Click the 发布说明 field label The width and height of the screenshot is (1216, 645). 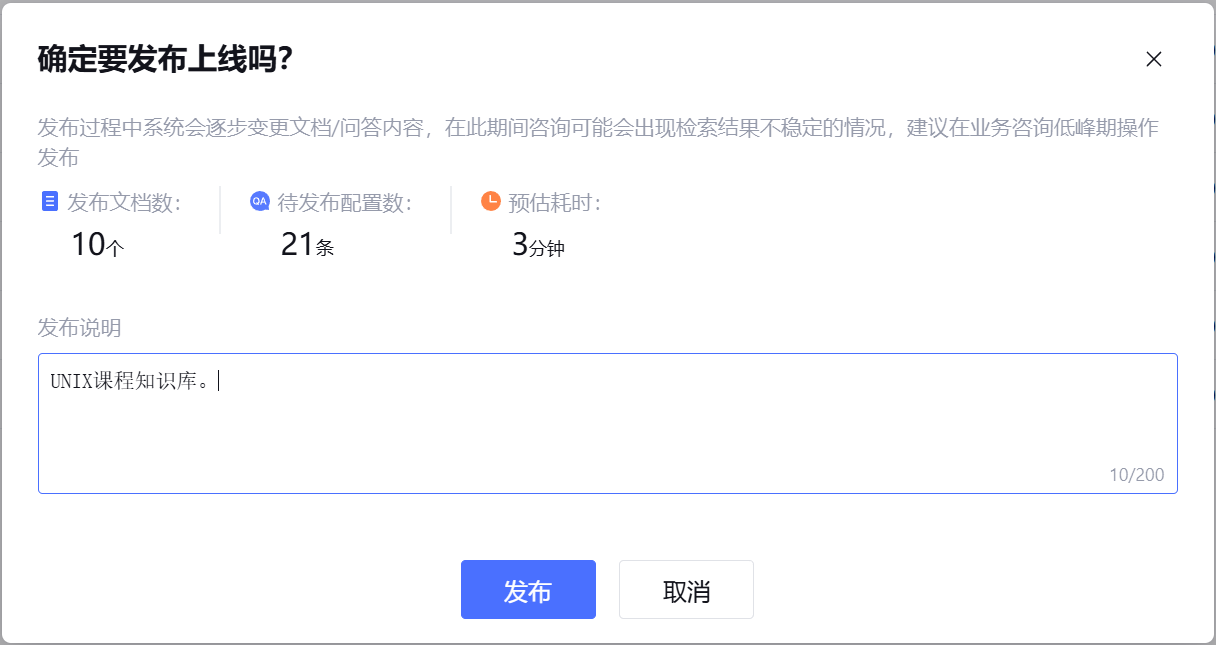79,328
